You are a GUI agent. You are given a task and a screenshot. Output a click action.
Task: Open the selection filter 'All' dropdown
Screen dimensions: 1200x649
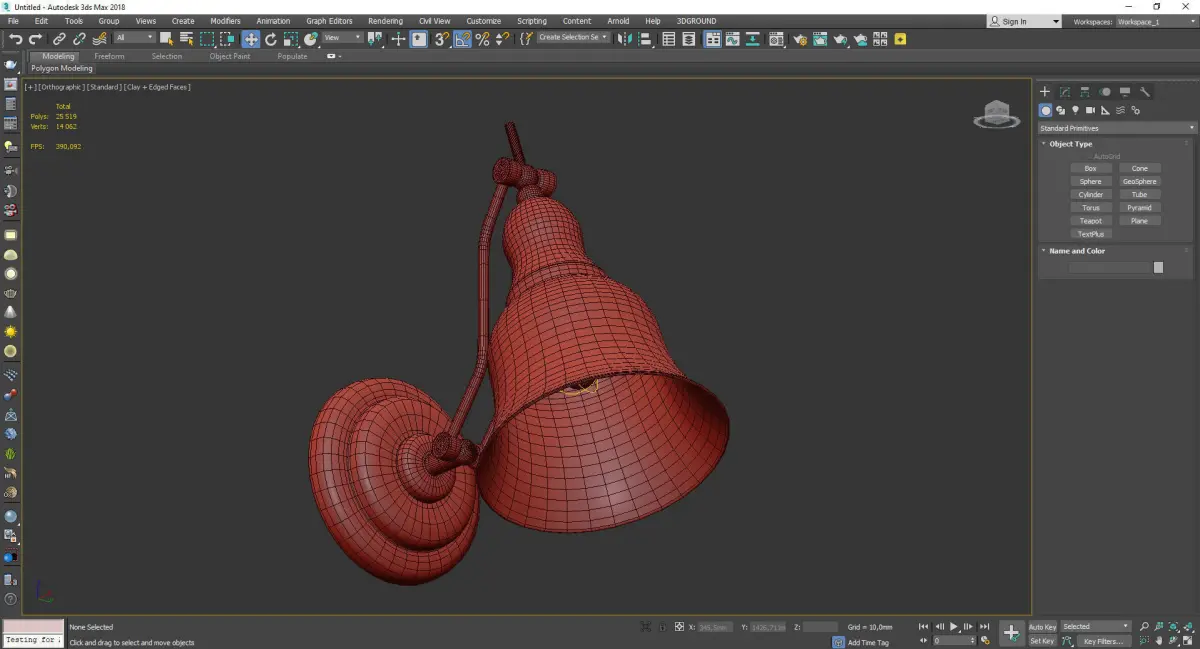(134, 38)
